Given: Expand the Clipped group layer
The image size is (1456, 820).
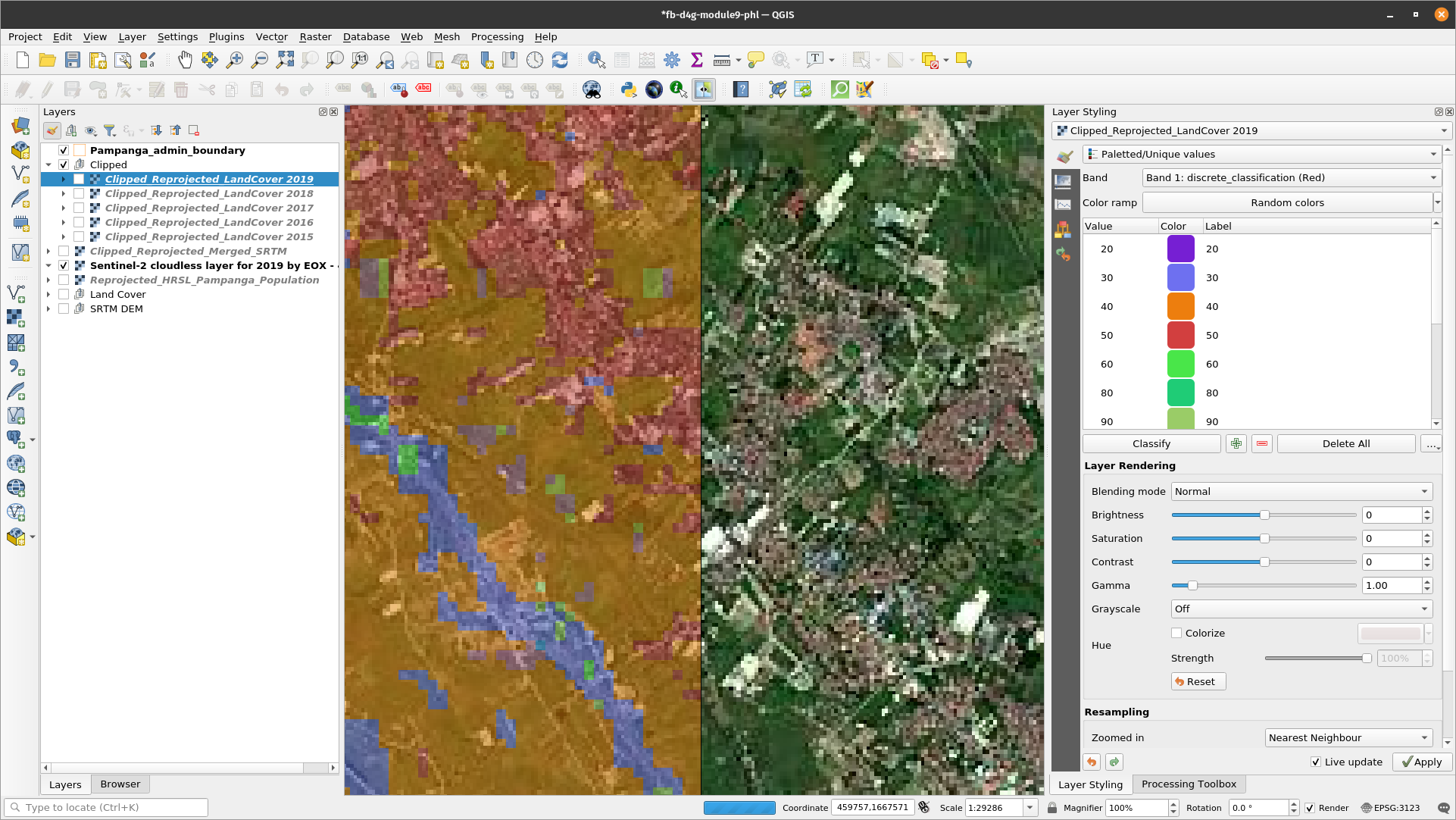Looking at the screenshot, I should (x=48, y=164).
